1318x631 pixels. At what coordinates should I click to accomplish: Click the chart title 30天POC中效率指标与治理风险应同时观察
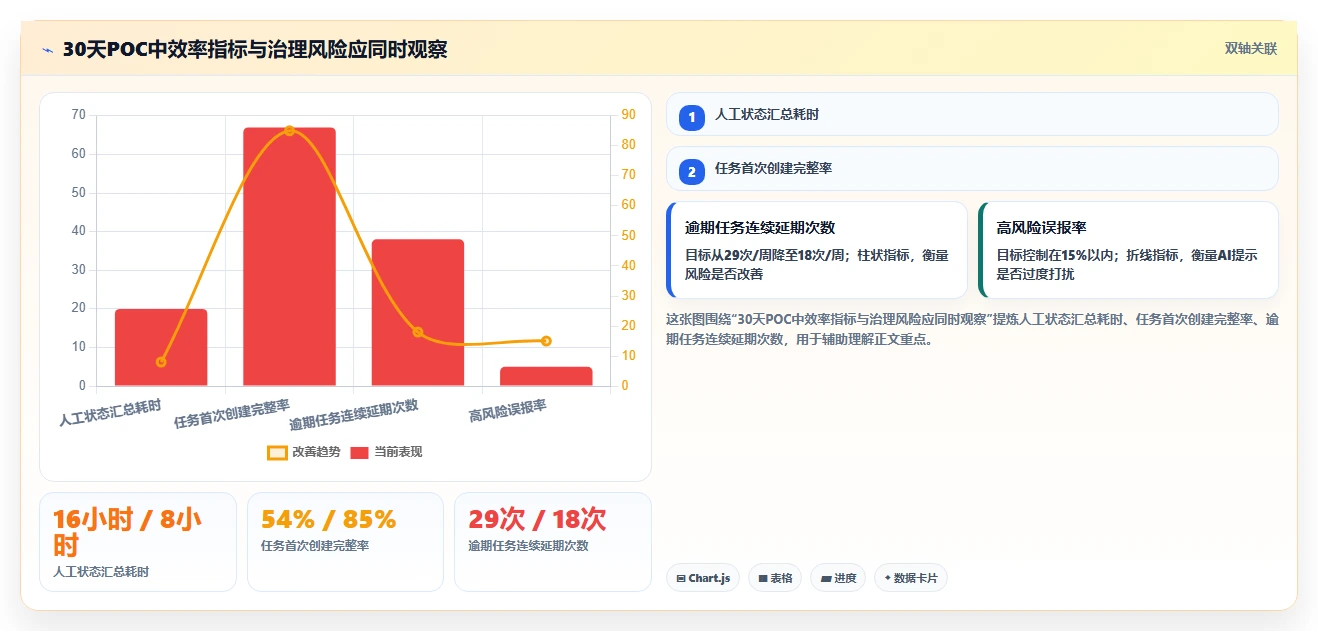255,49
